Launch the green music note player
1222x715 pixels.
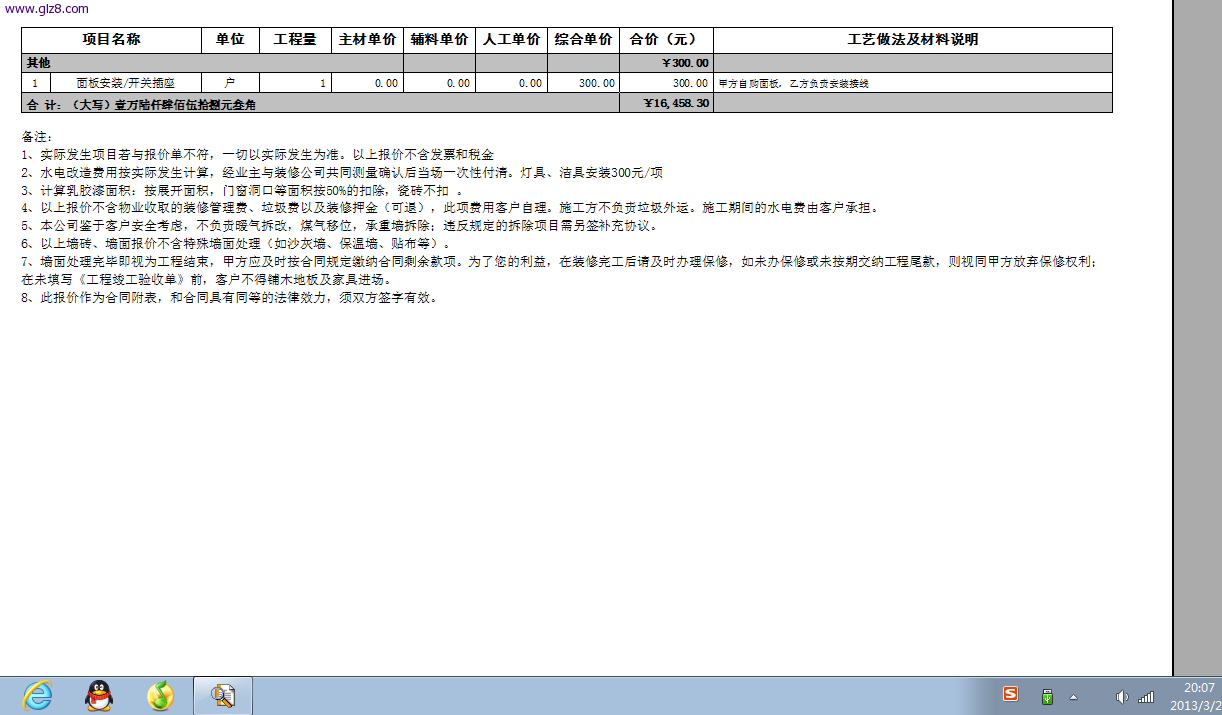(x=160, y=696)
